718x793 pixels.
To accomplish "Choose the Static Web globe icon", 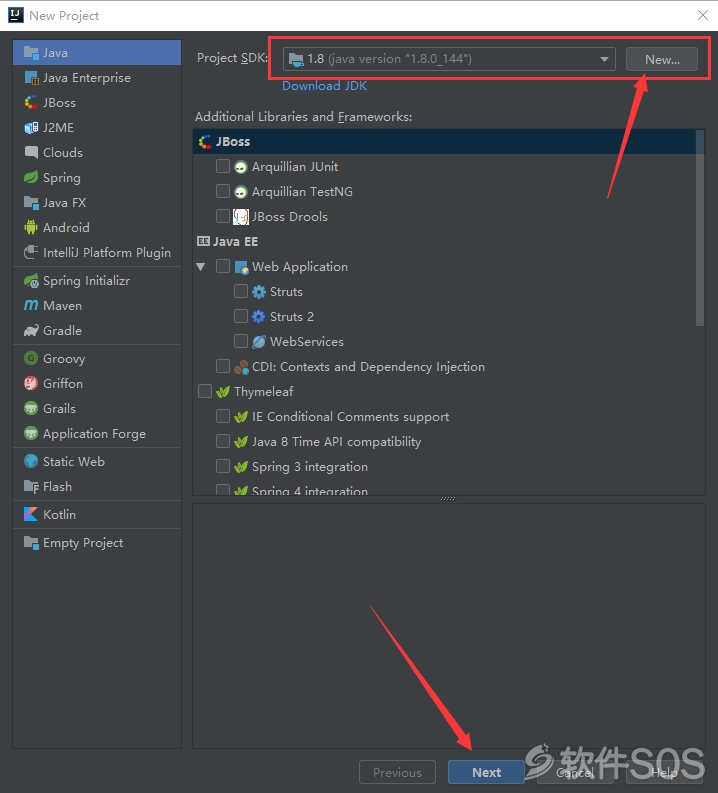I will click(31, 461).
